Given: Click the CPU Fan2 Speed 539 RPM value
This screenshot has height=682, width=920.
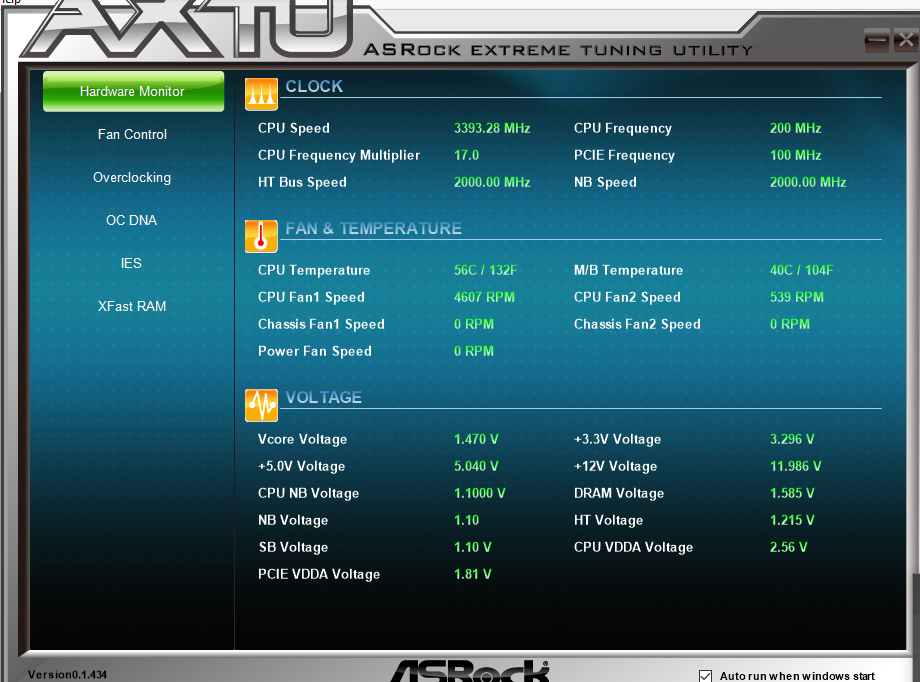Looking at the screenshot, I should pyautogui.click(x=796, y=297).
